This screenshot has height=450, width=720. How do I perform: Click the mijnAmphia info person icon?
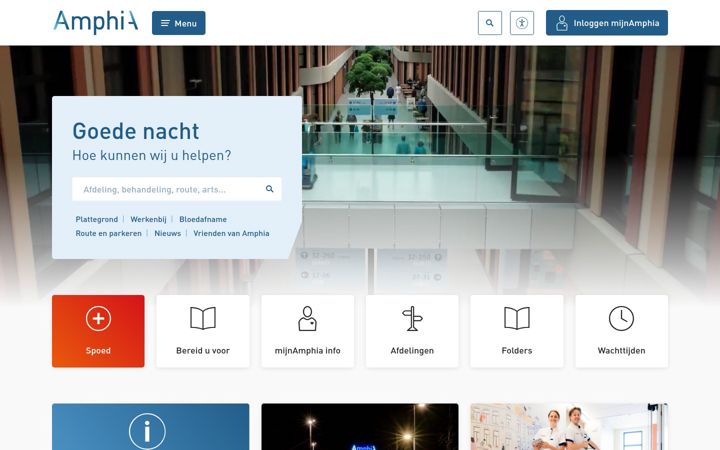(x=307, y=318)
